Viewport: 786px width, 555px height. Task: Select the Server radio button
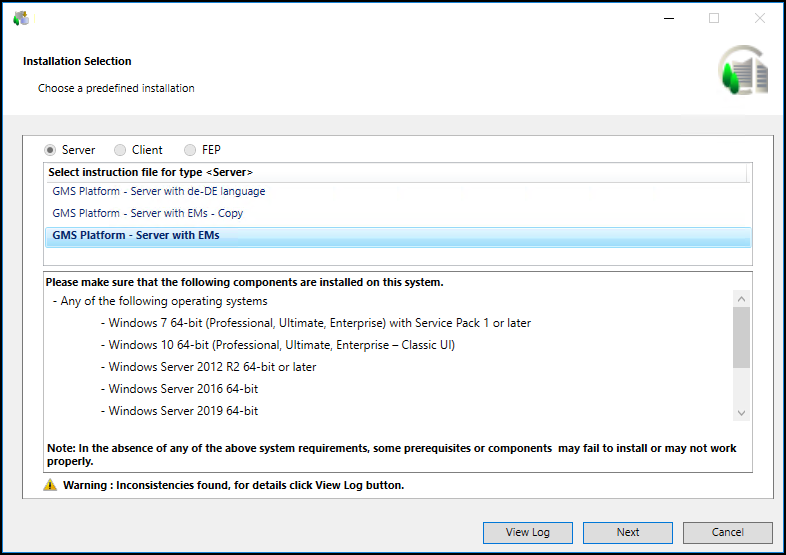[x=50, y=150]
